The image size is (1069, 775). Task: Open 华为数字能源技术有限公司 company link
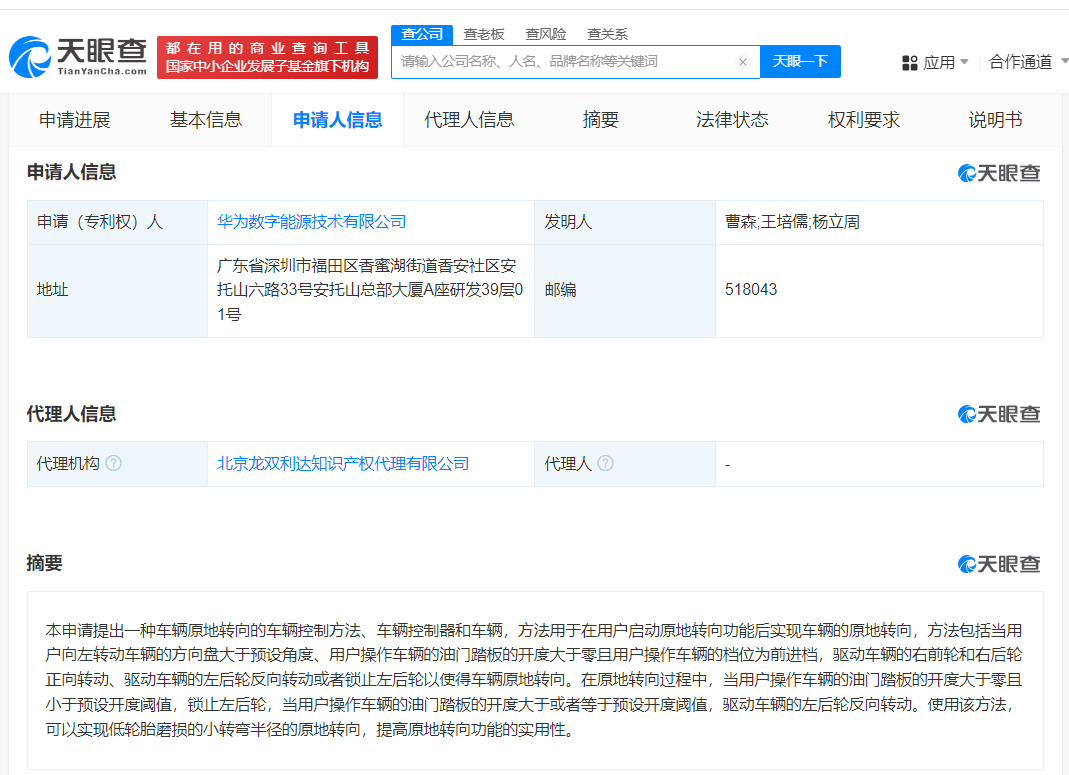click(x=312, y=222)
